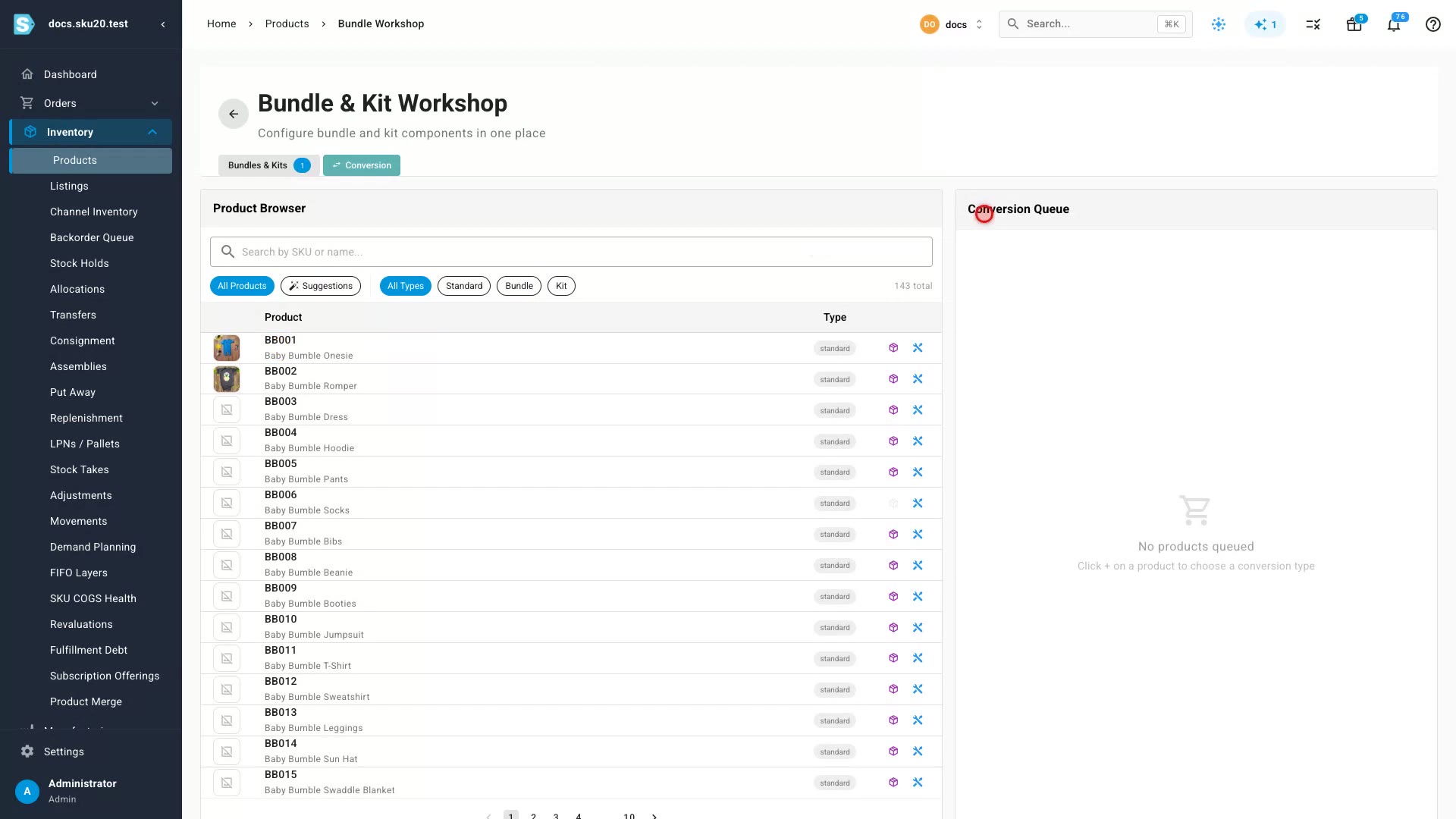Click the BB002 Baby Bumble Romper thumbnail
The height and width of the screenshot is (819, 1456).
click(x=227, y=379)
